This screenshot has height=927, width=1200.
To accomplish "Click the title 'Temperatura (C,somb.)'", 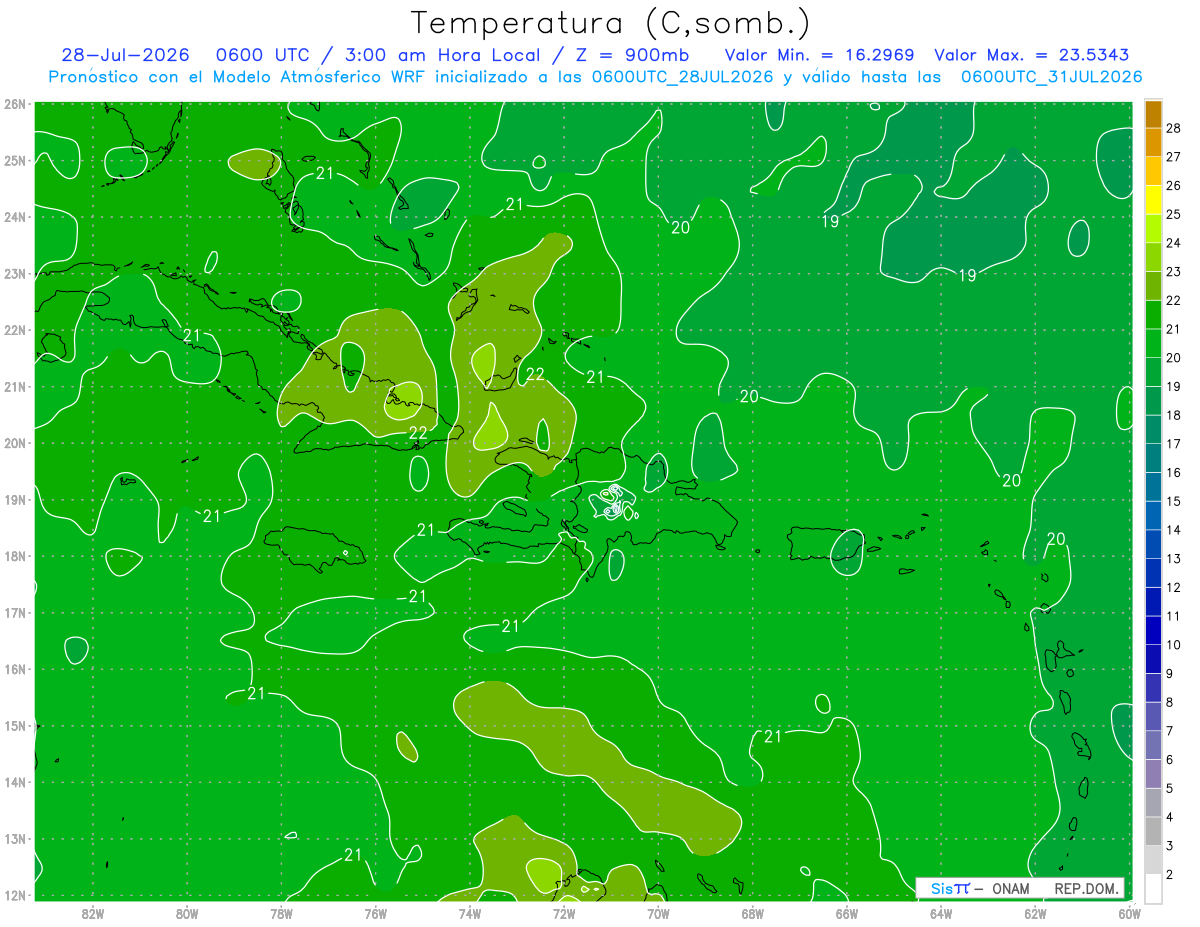I will 612,23.
